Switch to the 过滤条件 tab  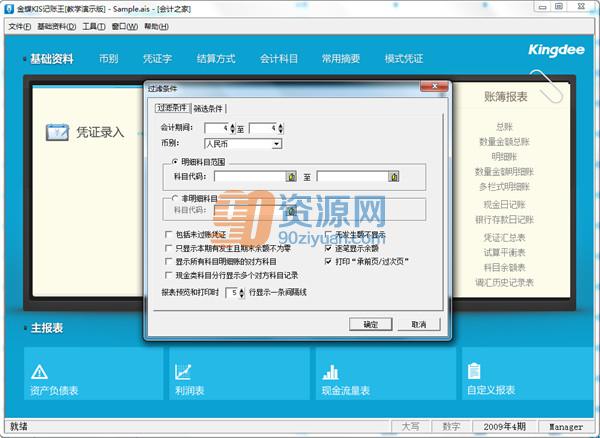(x=172, y=108)
